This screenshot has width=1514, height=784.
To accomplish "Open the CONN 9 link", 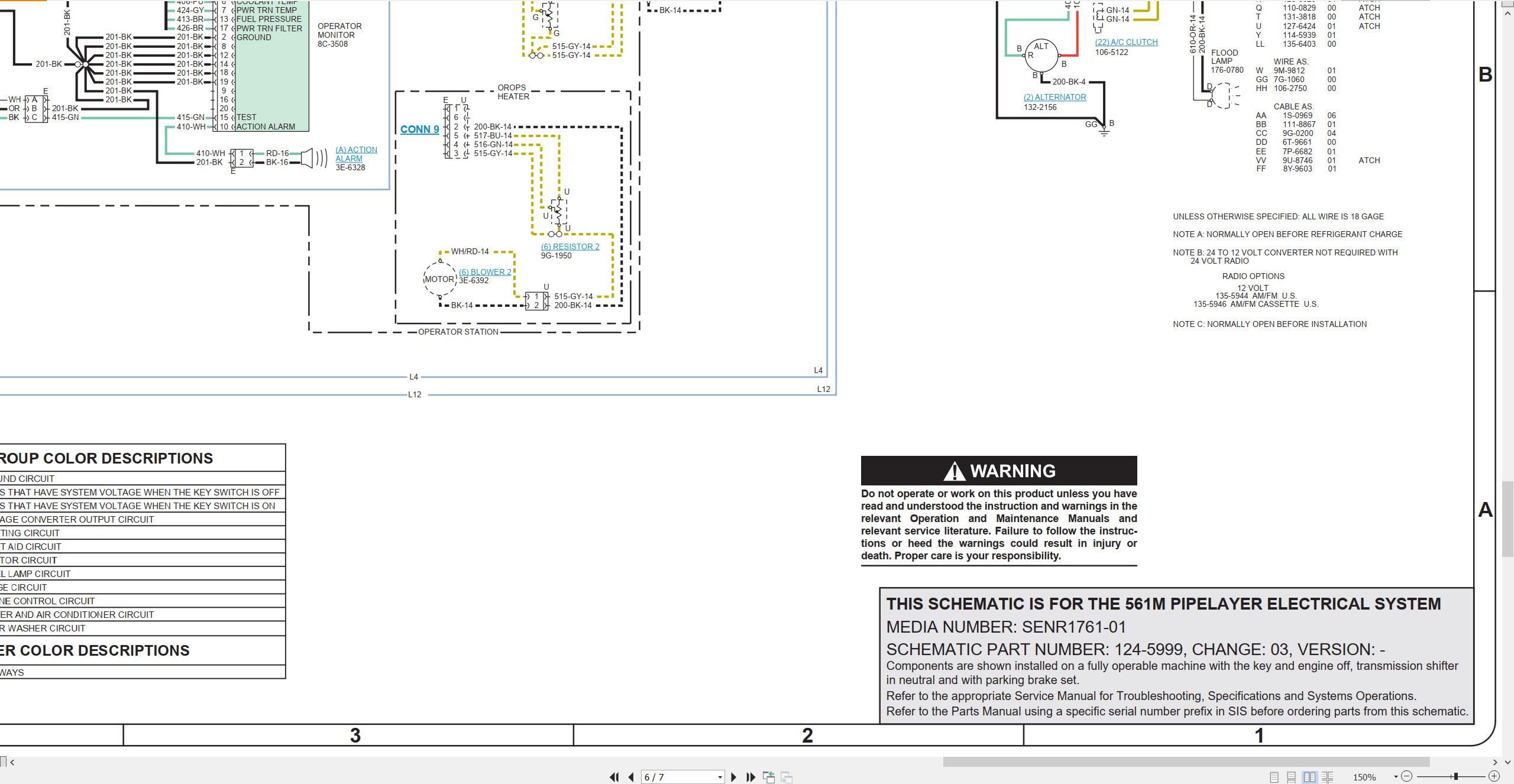I will pos(419,129).
